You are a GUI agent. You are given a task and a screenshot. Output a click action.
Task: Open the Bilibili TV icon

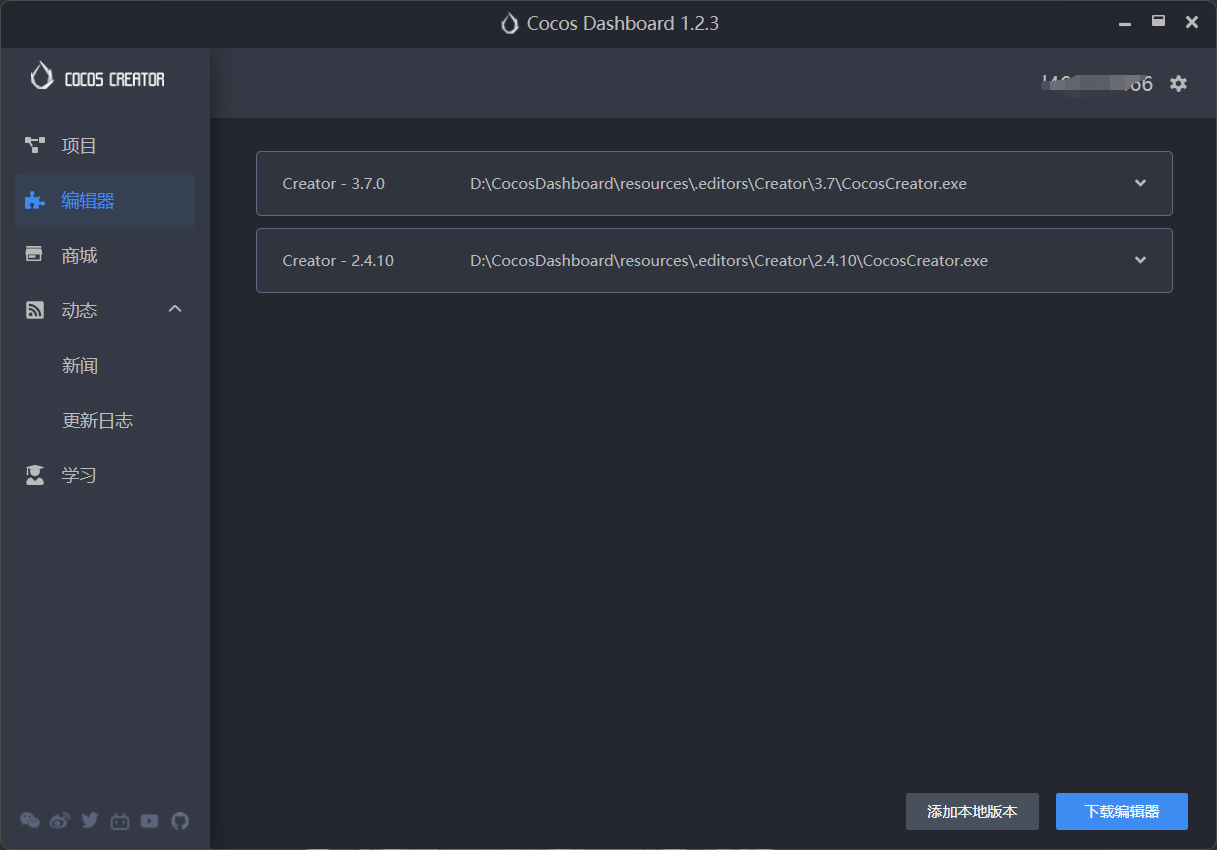[x=120, y=821]
